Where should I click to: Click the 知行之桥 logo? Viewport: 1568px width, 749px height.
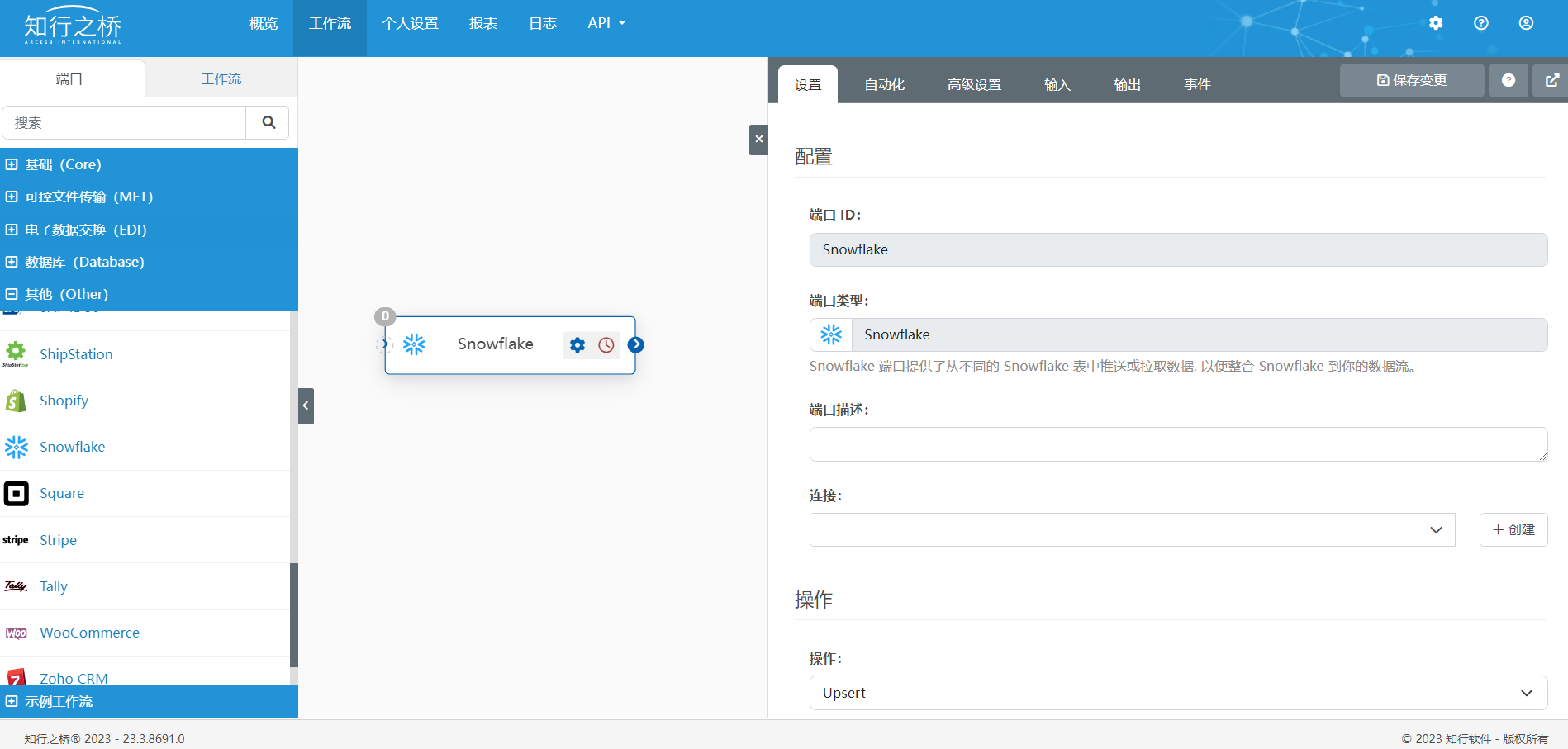click(73, 26)
